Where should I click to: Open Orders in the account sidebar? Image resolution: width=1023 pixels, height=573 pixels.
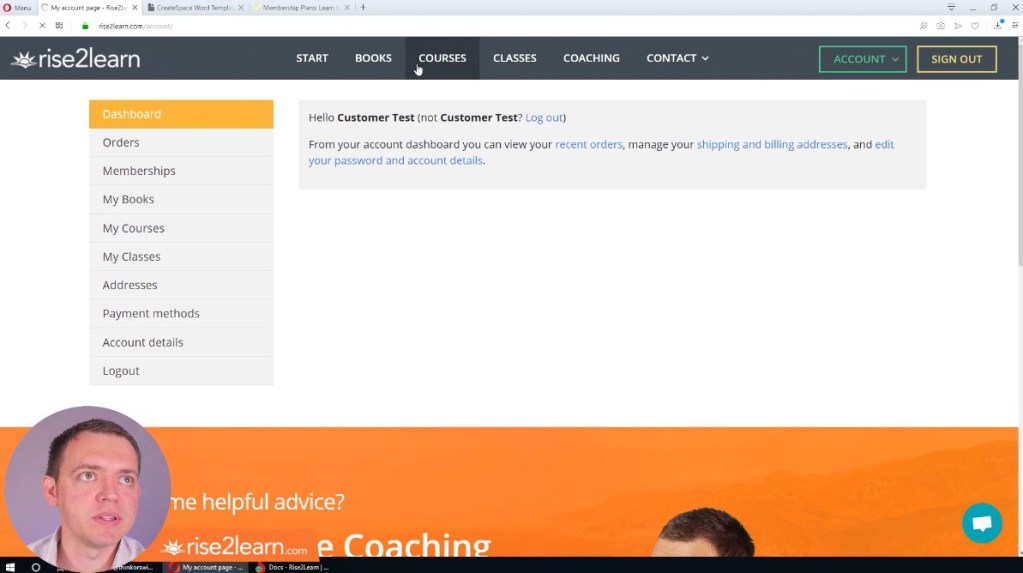click(x=181, y=142)
